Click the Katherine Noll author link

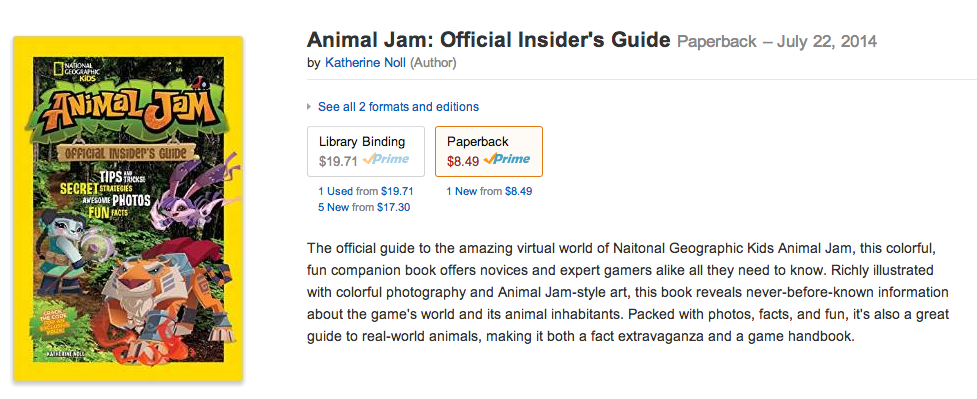(365, 63)
